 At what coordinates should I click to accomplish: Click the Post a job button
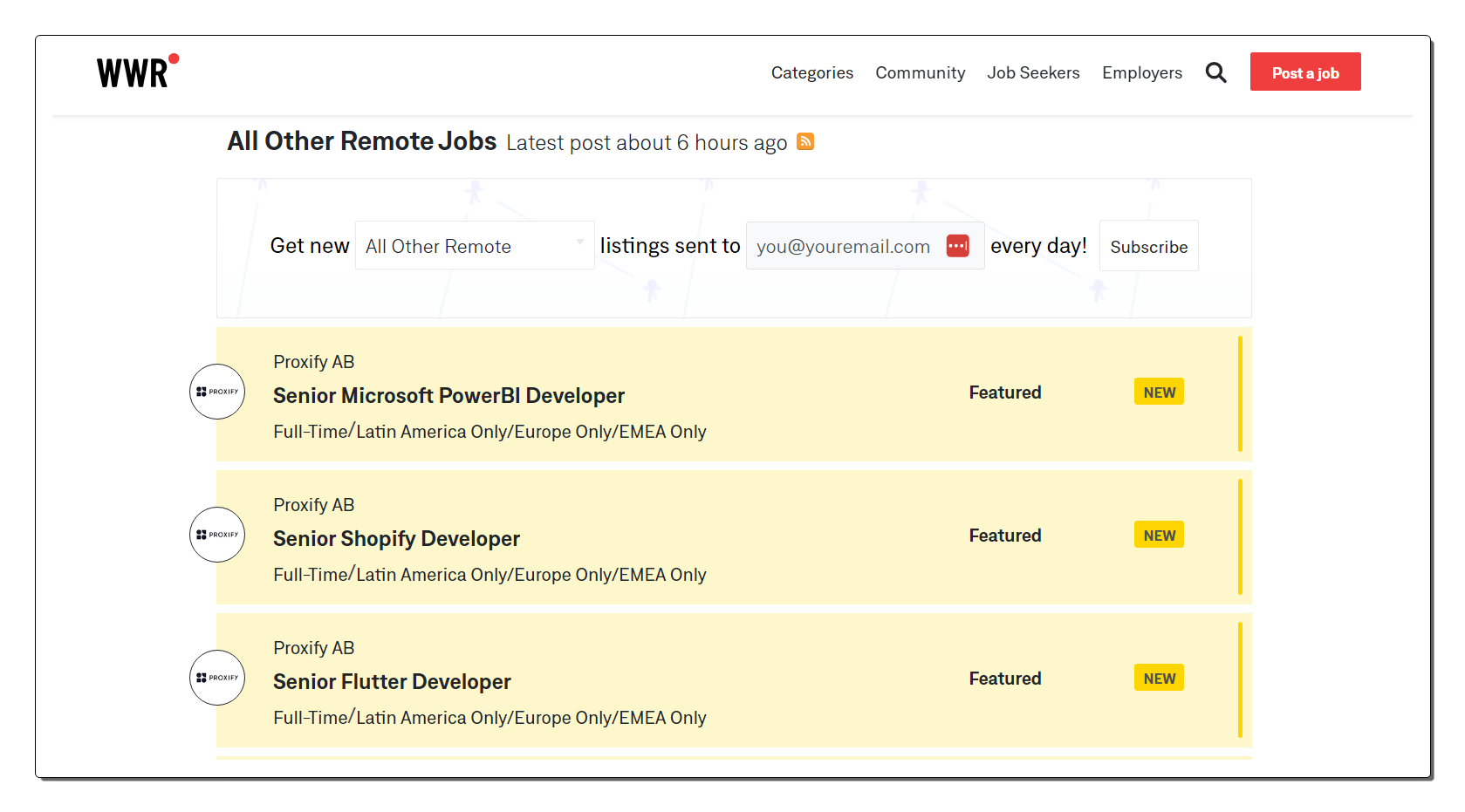[x=1304, y=72]
